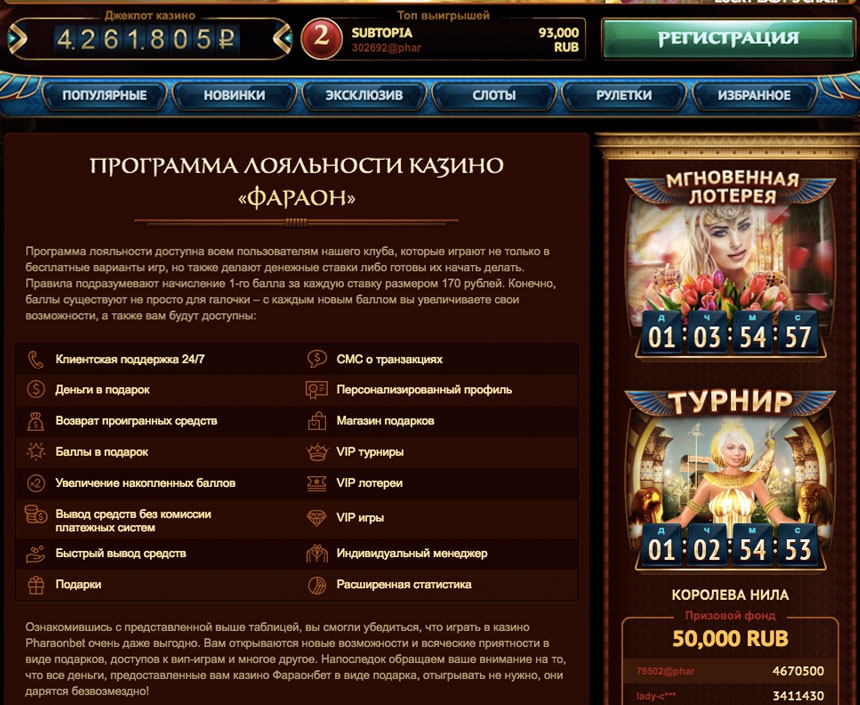Click the crown icon beside VIP турниры
This screenshot has height=705, width=860.
tap(316, 452)
